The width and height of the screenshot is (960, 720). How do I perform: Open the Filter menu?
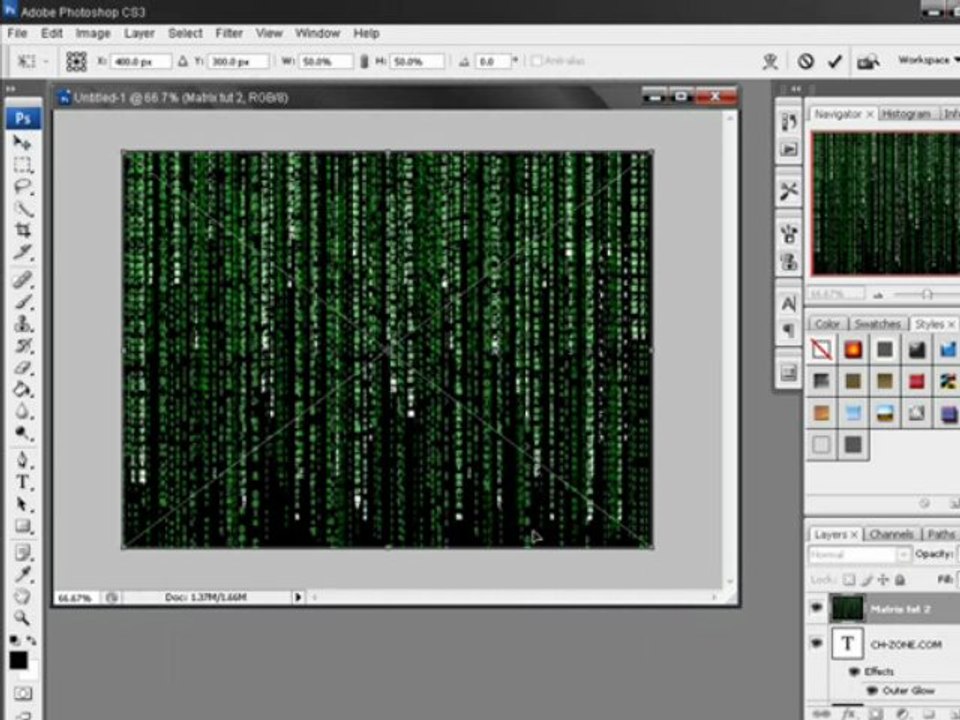pyautogui.click(x=229, y=33)
